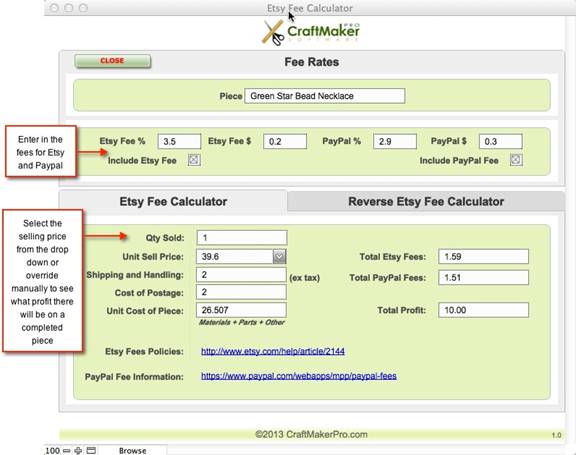576x455 pixels.
Task: Click the green CLOSE button
Action: tap(112, 61)
